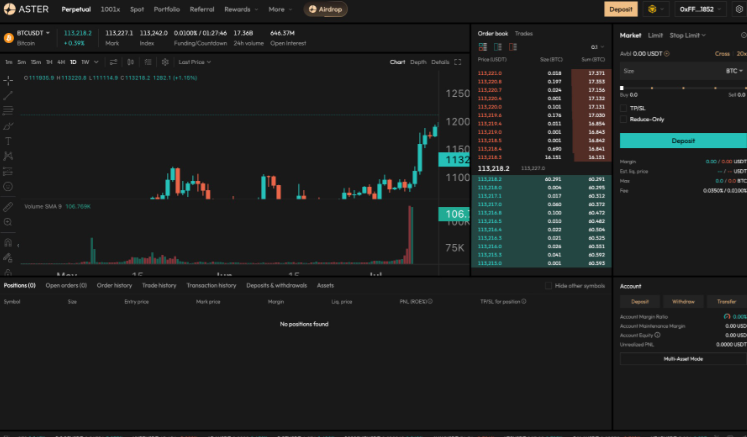Image resolution: width=747 pixels, height=437 pixels.
Task: Click the Aster logo
Action: (26, 9)
